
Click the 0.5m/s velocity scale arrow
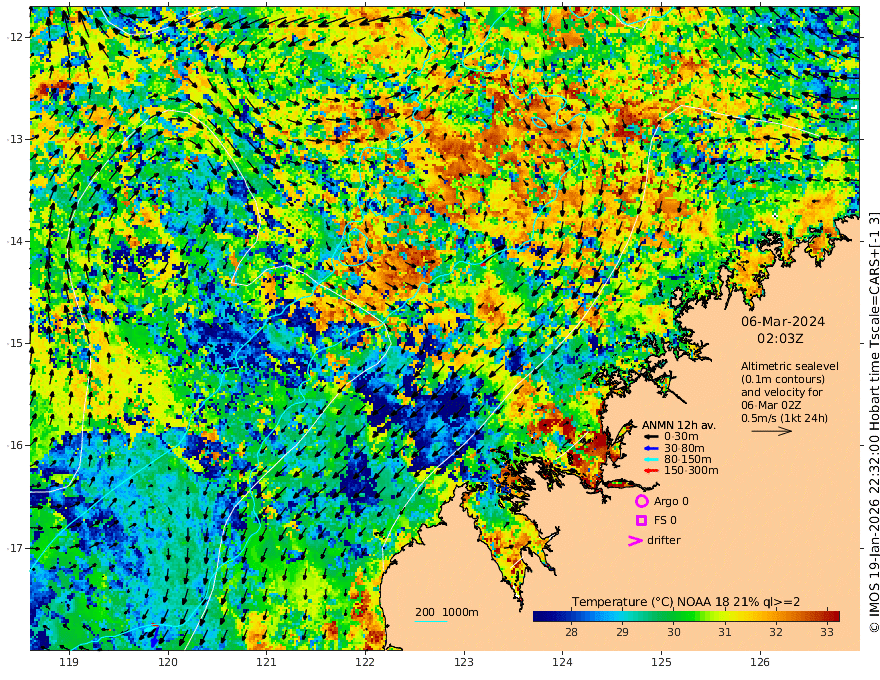772,431
